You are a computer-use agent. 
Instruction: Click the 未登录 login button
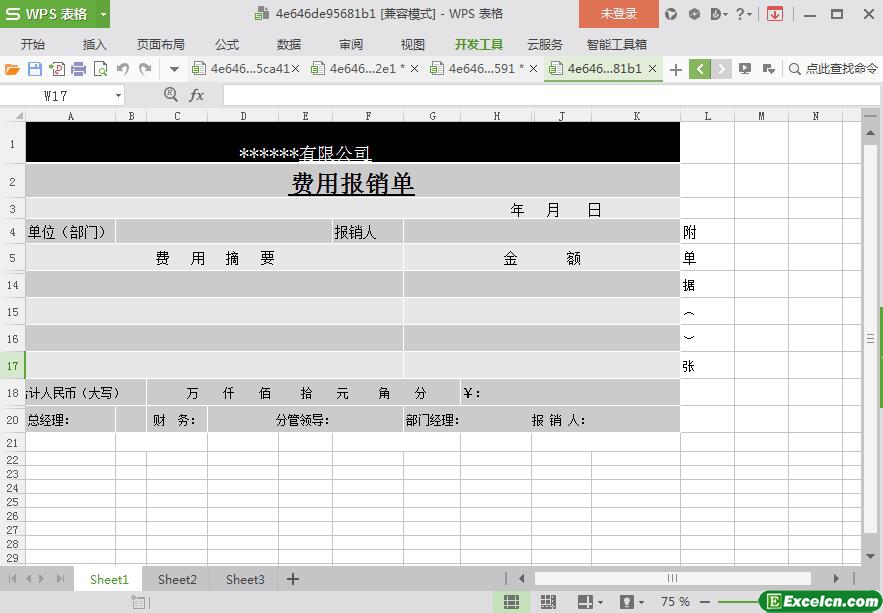tap(618, 14)
